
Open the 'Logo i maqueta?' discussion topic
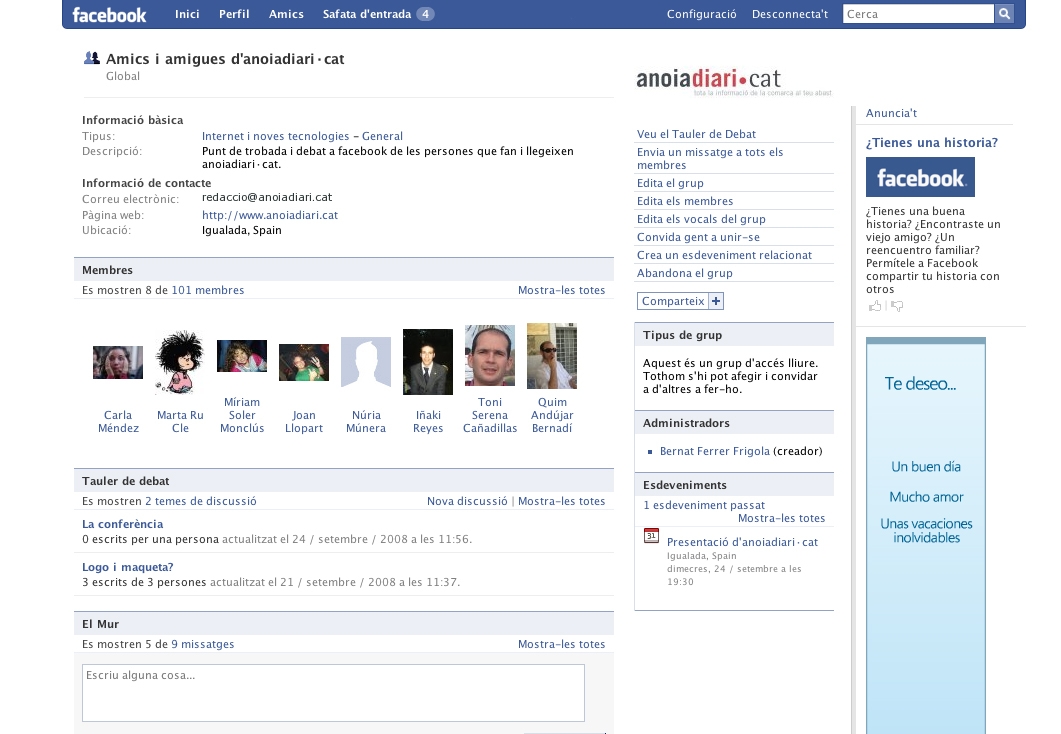point(128,567)
